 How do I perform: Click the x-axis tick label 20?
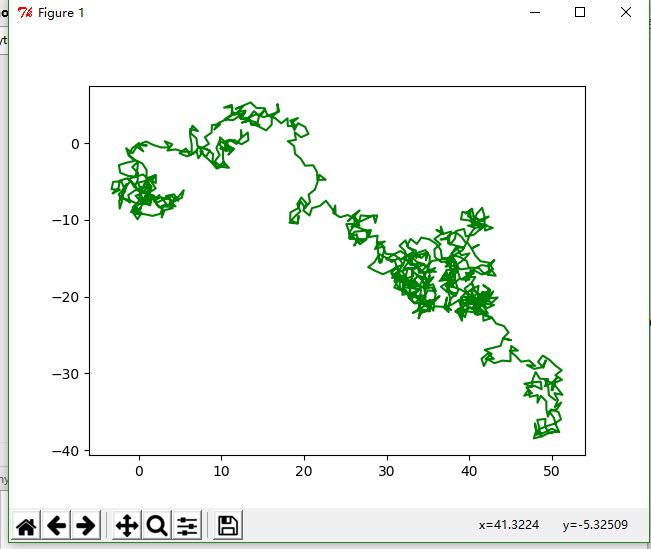point(304,471)
